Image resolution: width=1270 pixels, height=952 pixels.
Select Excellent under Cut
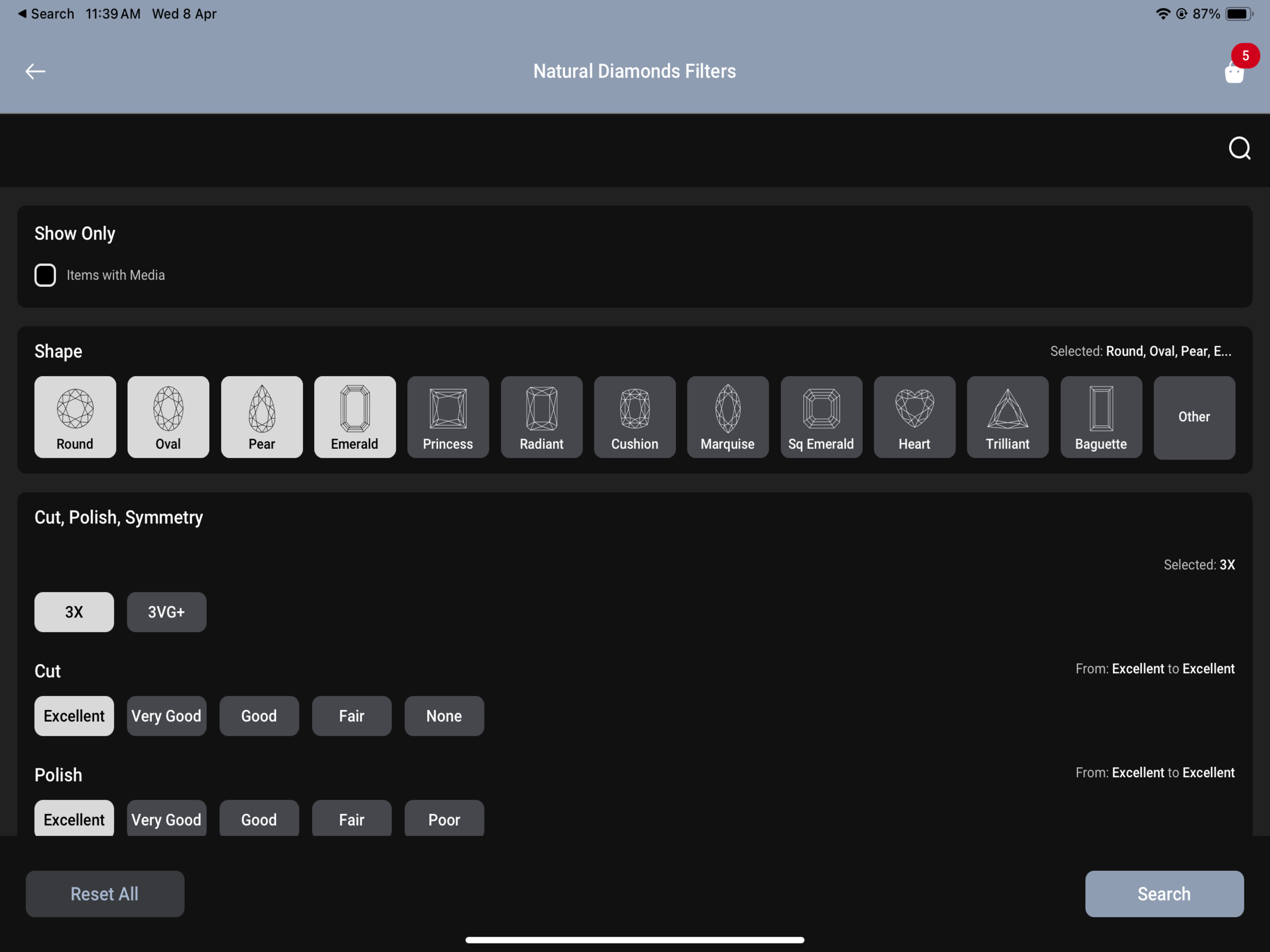(74, 716)
